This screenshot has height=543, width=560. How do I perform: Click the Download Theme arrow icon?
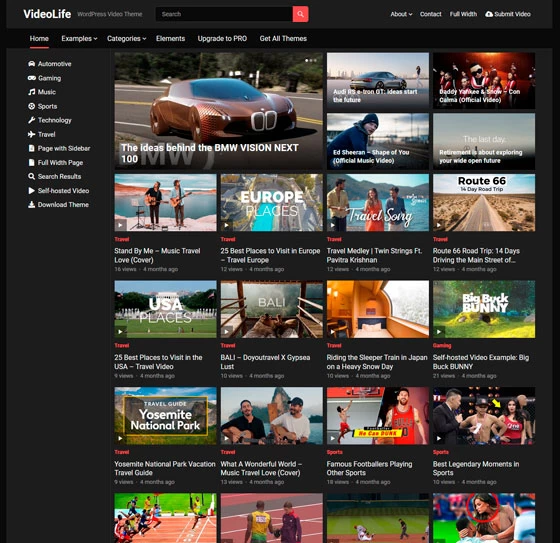[31, 204]
